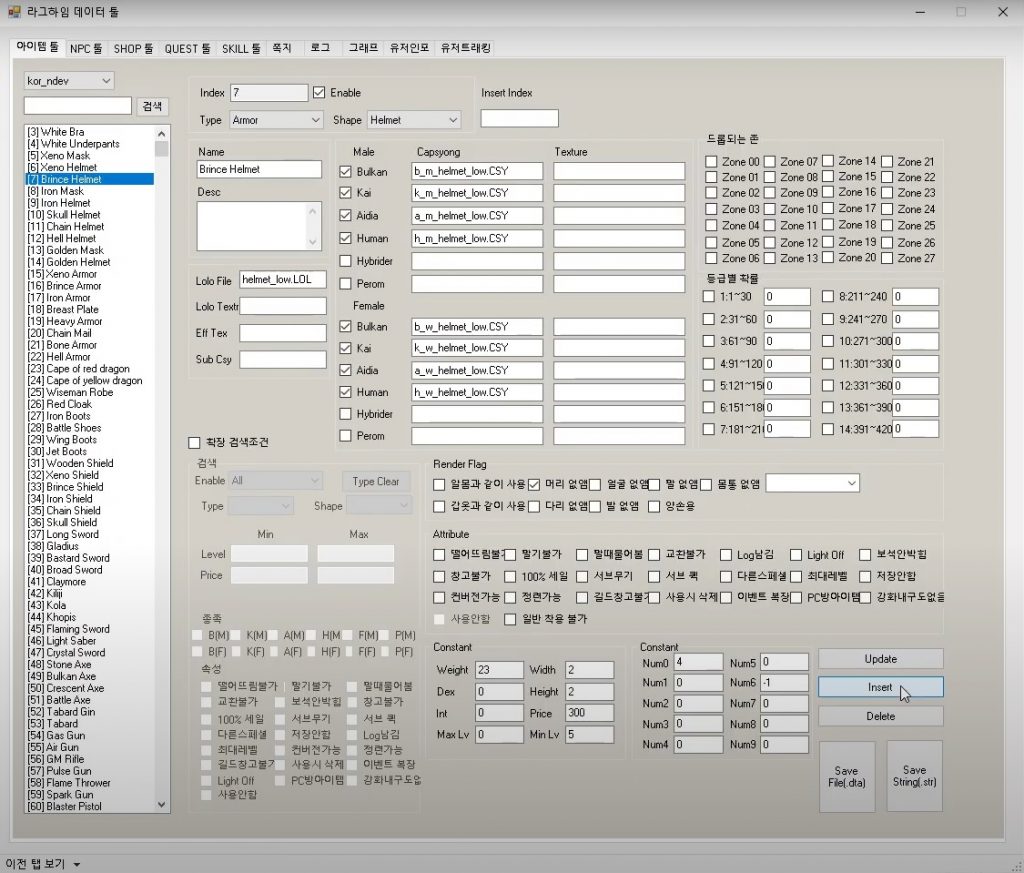Open the NPC 툴 tab
Viewport: 1024px width, 873px height.
coord(86,48)
